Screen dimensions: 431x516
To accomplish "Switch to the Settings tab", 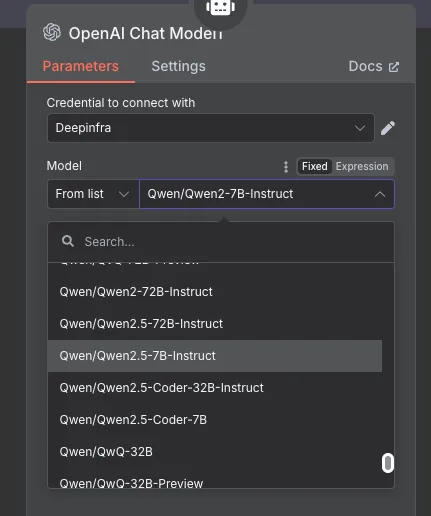I will coord(178,66).
